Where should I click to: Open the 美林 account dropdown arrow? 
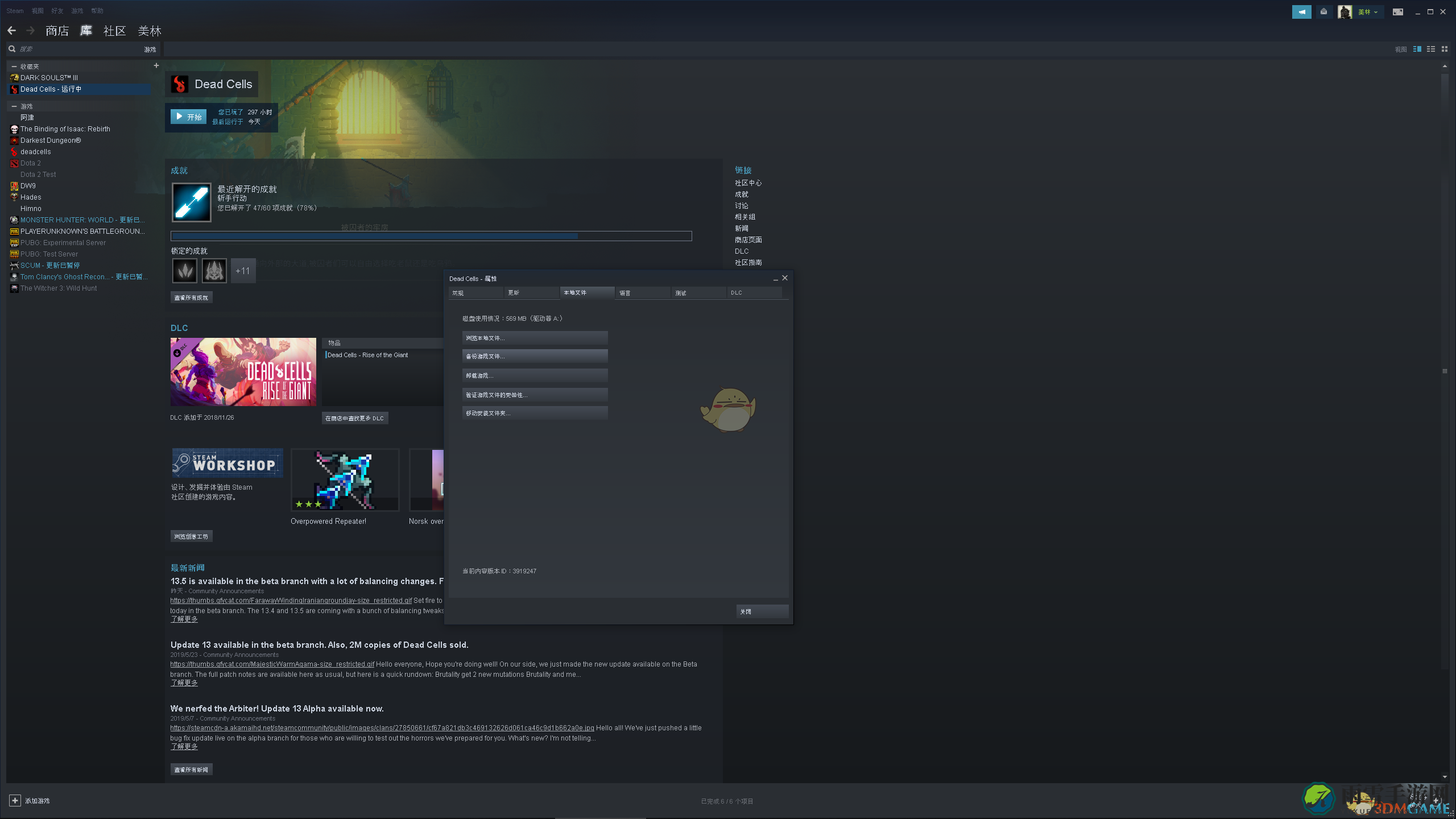(1376, 12)
